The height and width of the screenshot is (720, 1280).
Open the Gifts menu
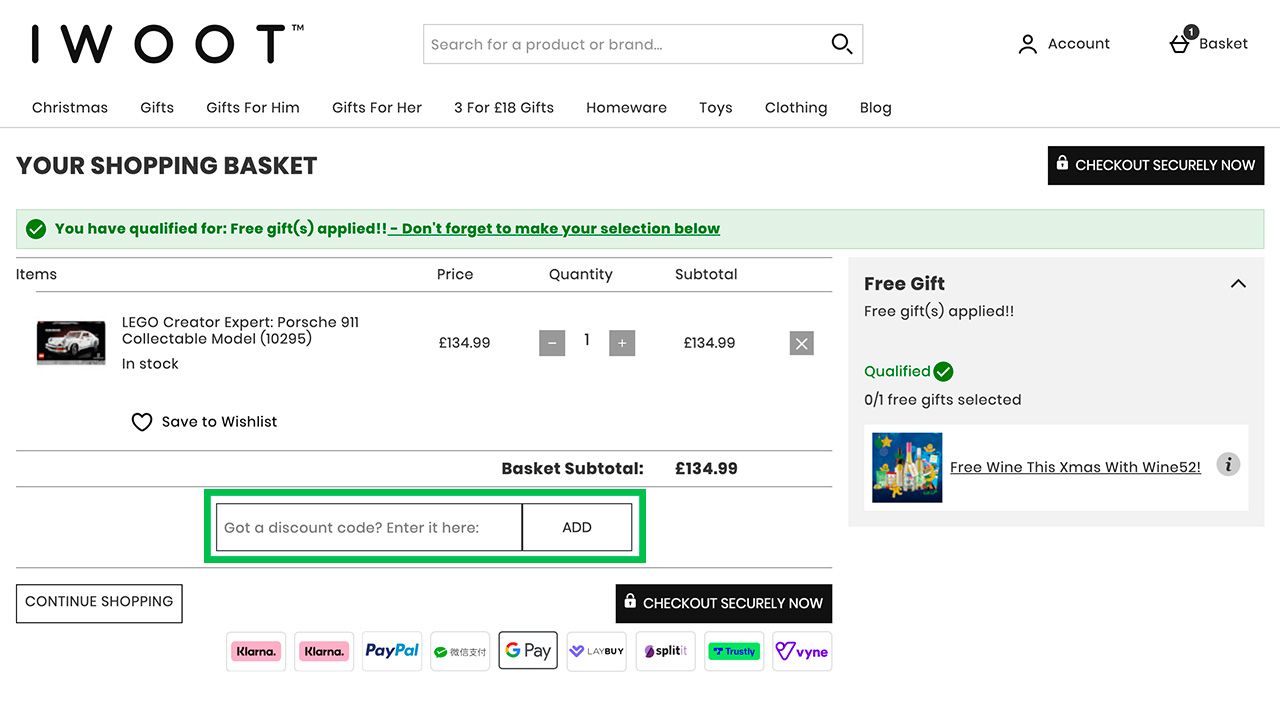(x=157, y=107)
